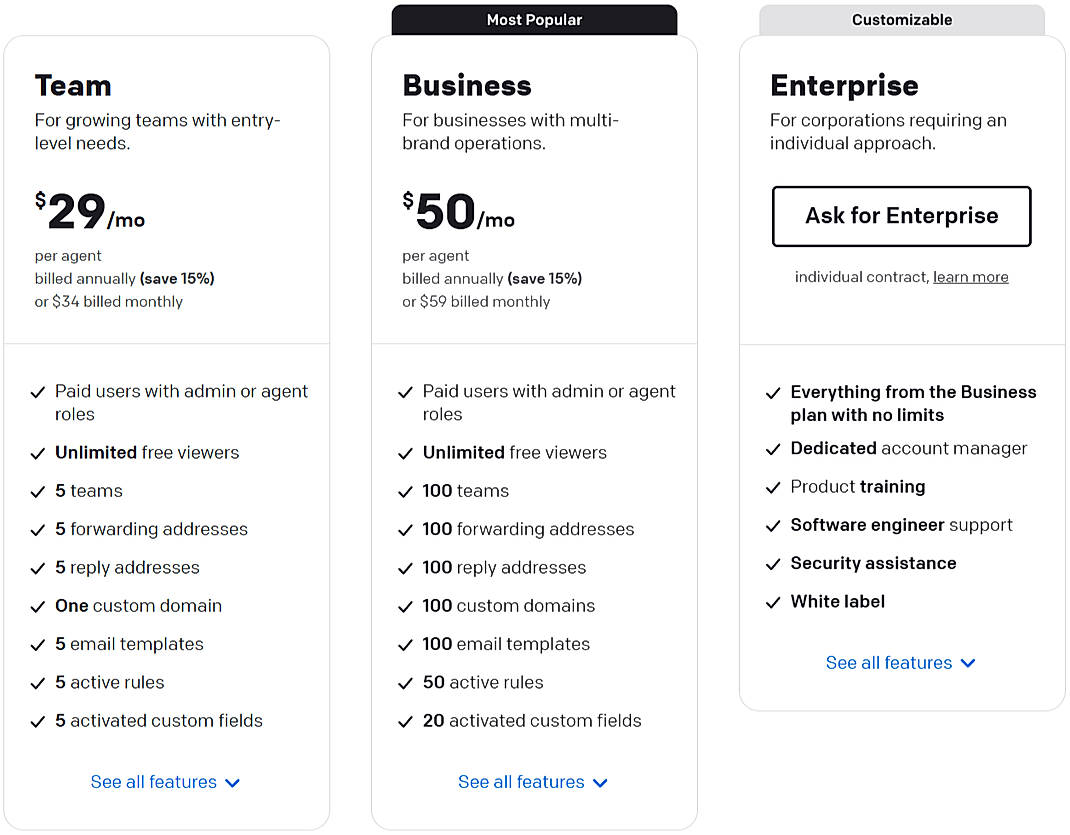This screenshot has height=835, width=1070.
Task: Click the checkmark beside White label feature
Action: [773, 602]
